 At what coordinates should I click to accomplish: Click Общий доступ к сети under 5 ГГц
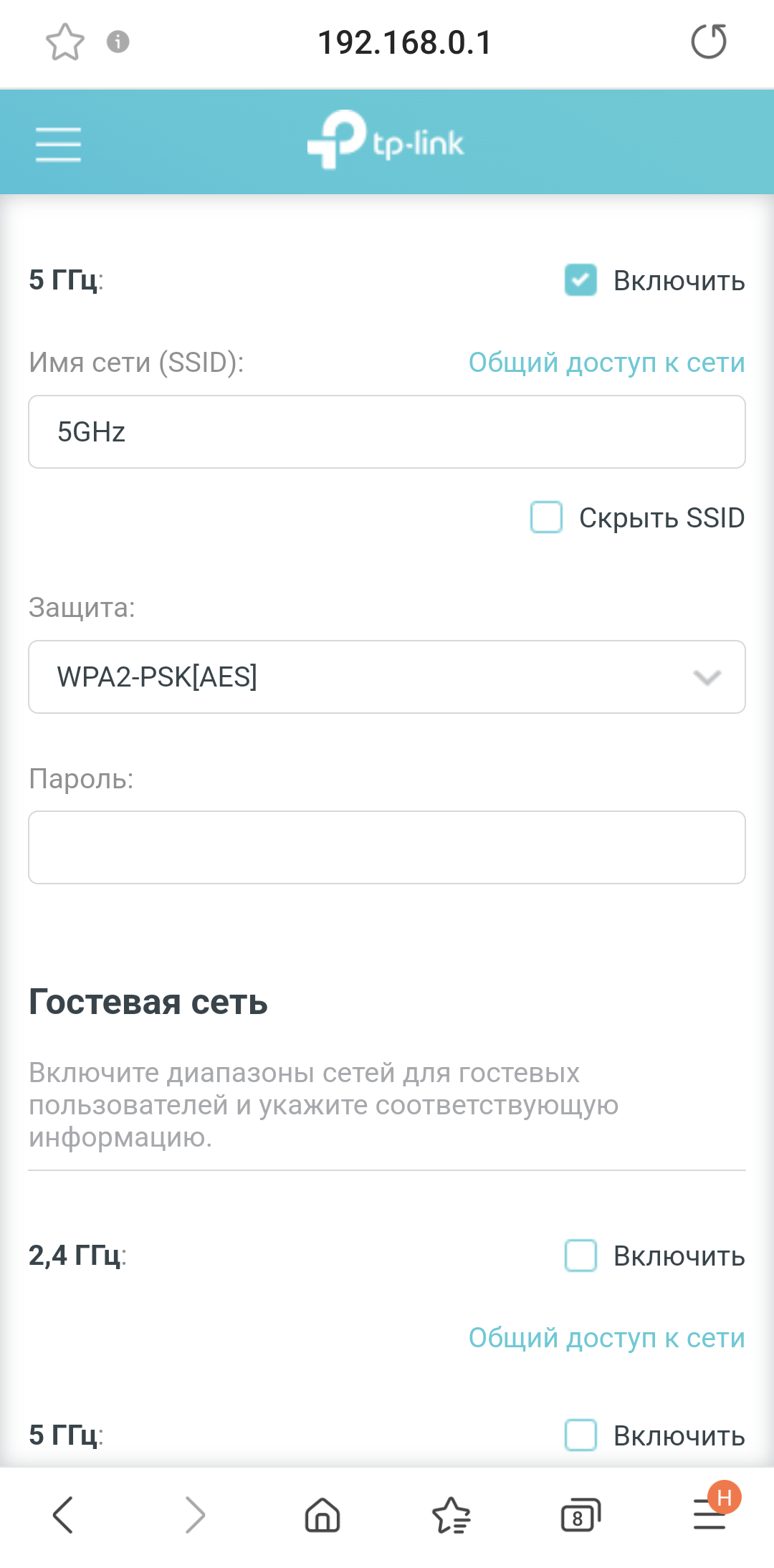tap(606, 363)
